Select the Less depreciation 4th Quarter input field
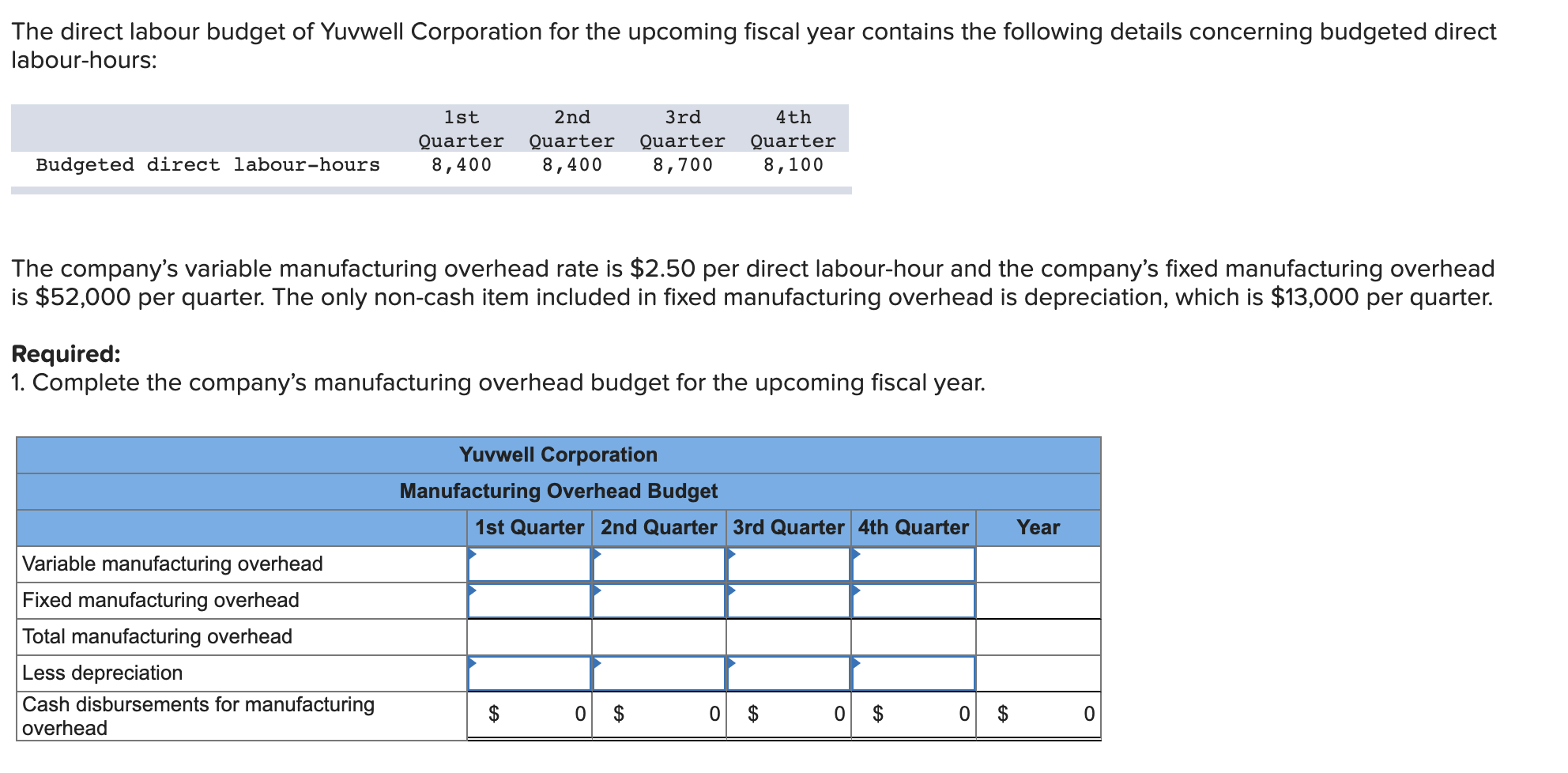The image size is (1568, 773). [913, 674]
